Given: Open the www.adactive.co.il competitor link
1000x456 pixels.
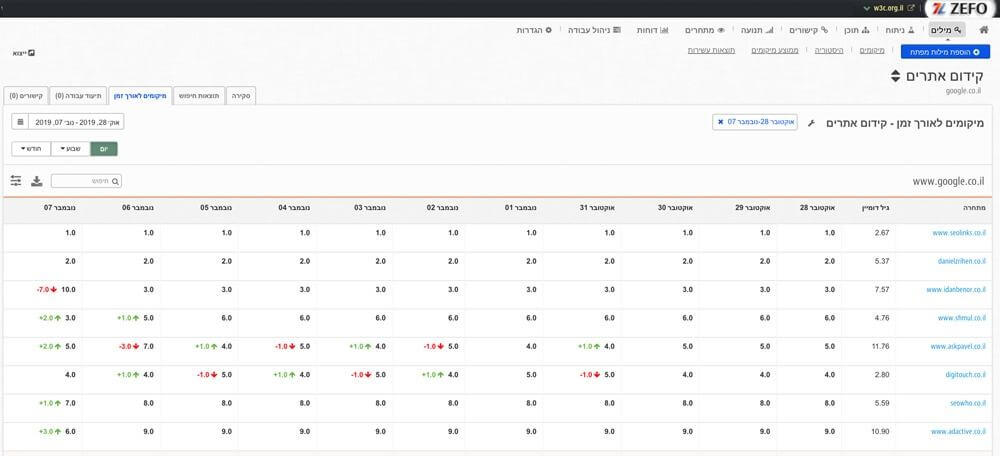Looking at the screenshot, I should click(x=958, y=432).
